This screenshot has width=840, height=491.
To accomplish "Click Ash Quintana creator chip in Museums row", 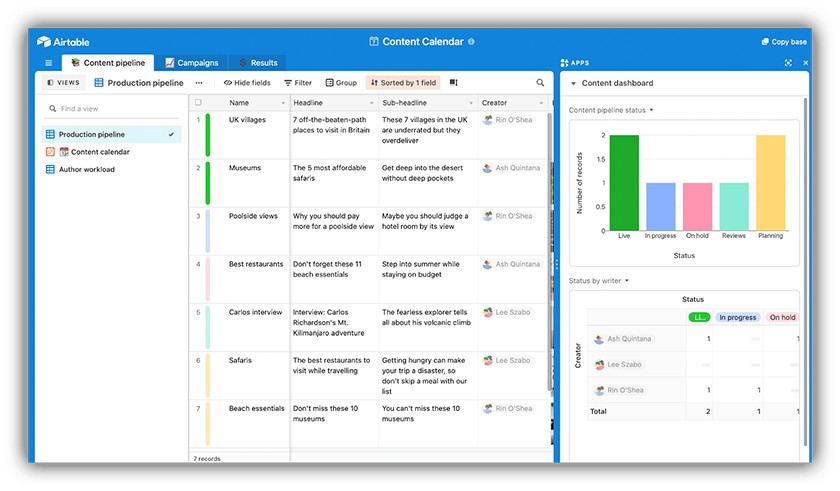I will coord(512,168).
